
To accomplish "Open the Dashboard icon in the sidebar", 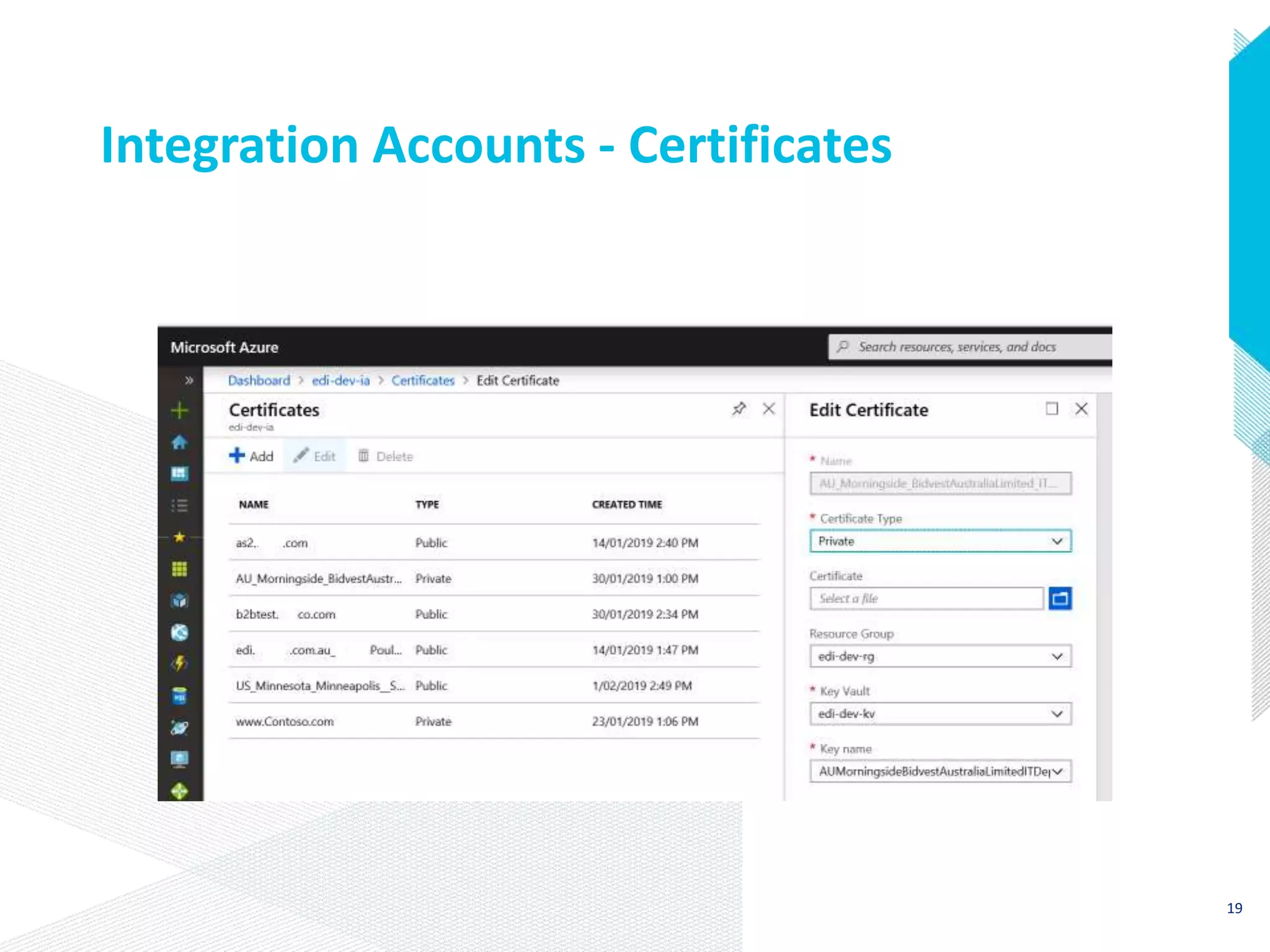I will 179,474.
